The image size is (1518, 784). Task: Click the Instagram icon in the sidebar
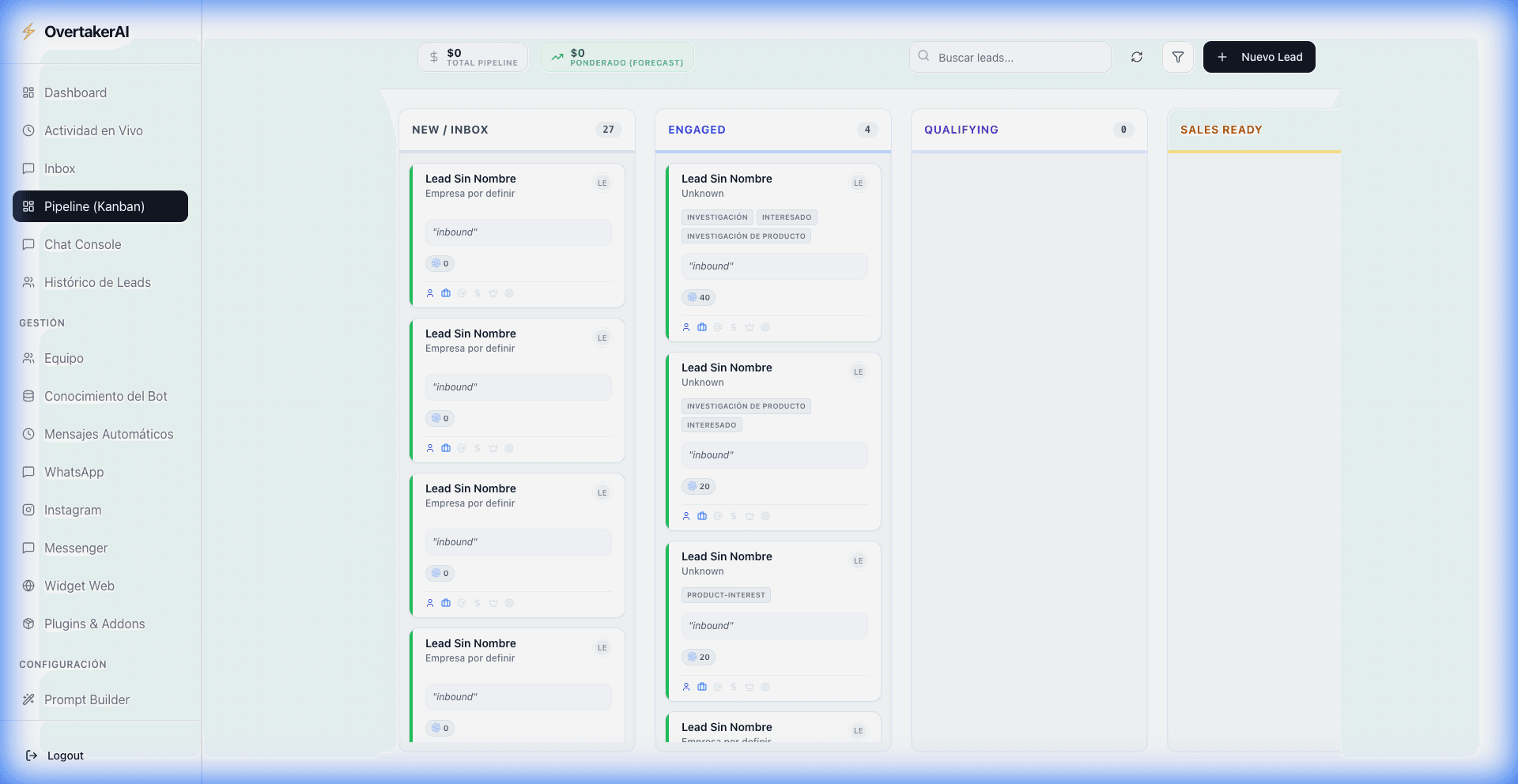tap(28, 510)
